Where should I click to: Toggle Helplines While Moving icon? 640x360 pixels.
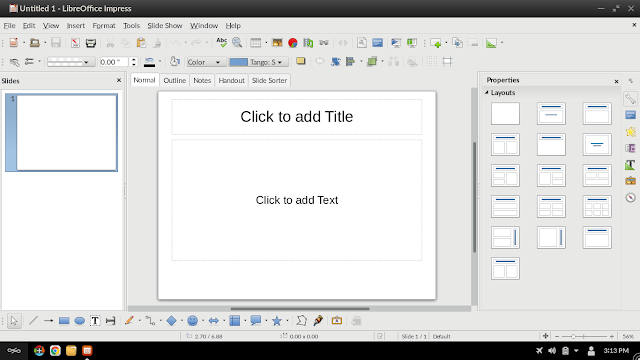[x=447, y=62]
